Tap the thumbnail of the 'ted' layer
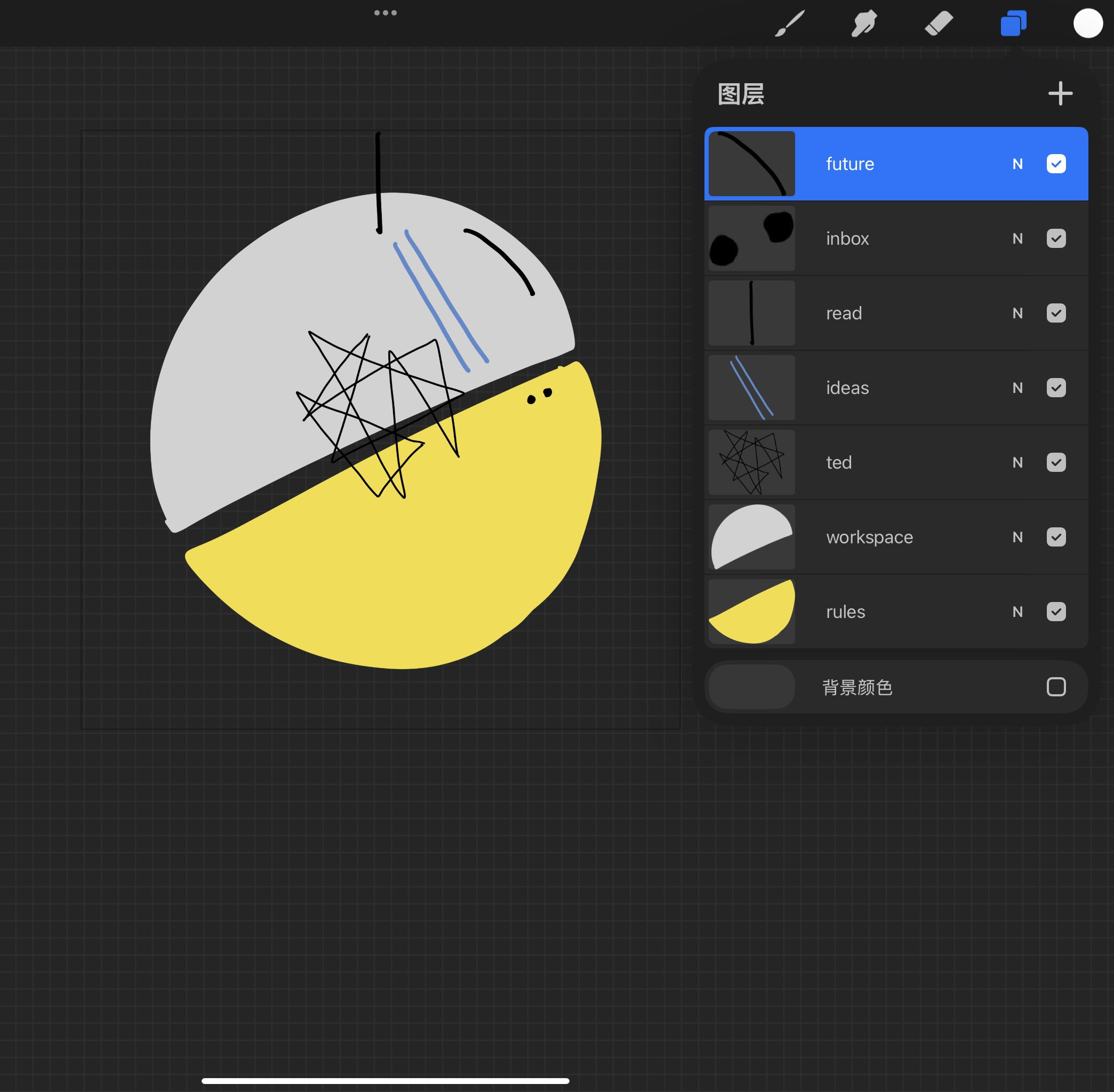Viewport: 1114px width, 1092px height. pyautogui.click(x=751, y=462)
